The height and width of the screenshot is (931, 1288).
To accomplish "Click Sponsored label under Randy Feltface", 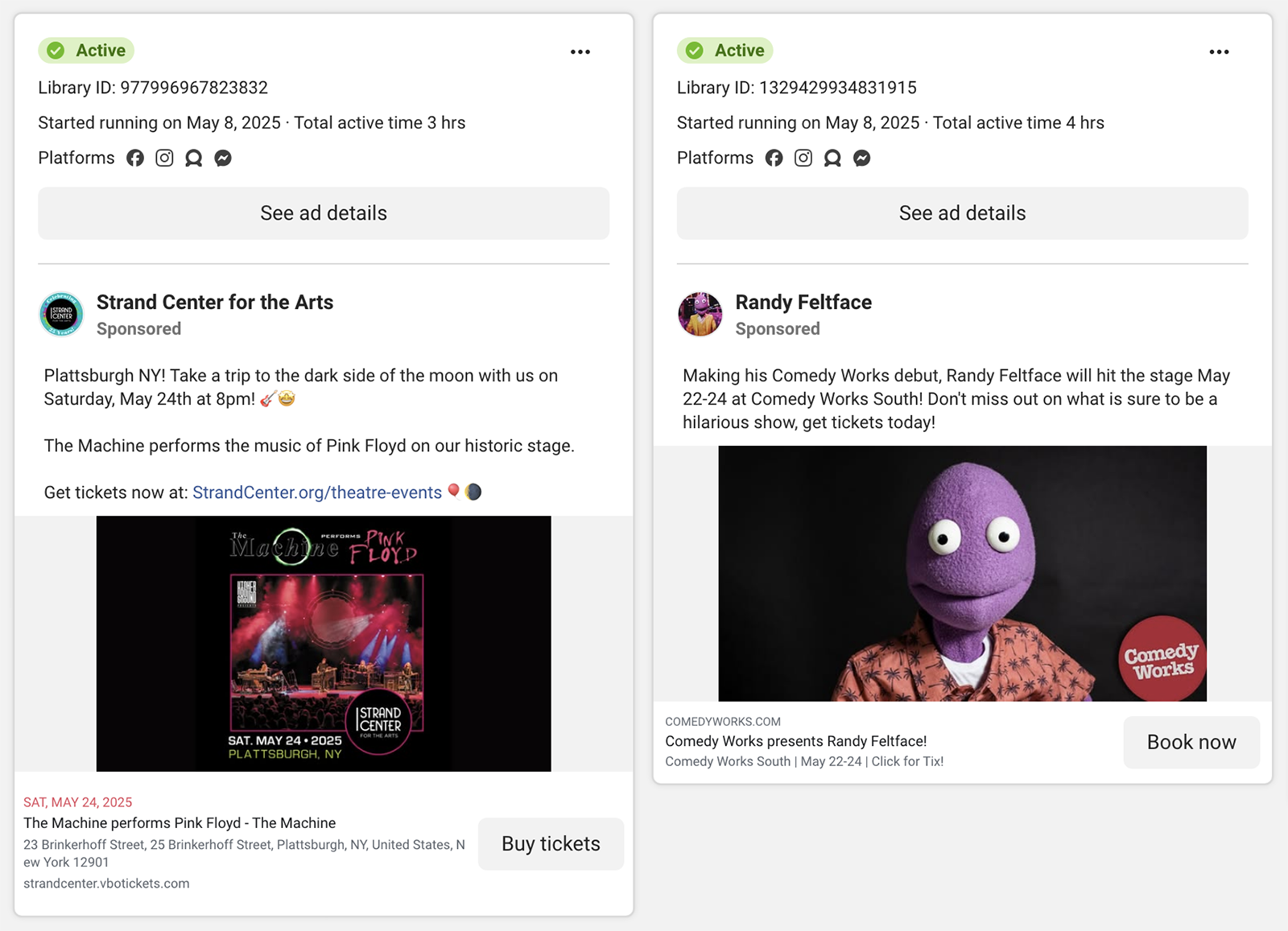I will pyautogui.click(x=778, y=329).
